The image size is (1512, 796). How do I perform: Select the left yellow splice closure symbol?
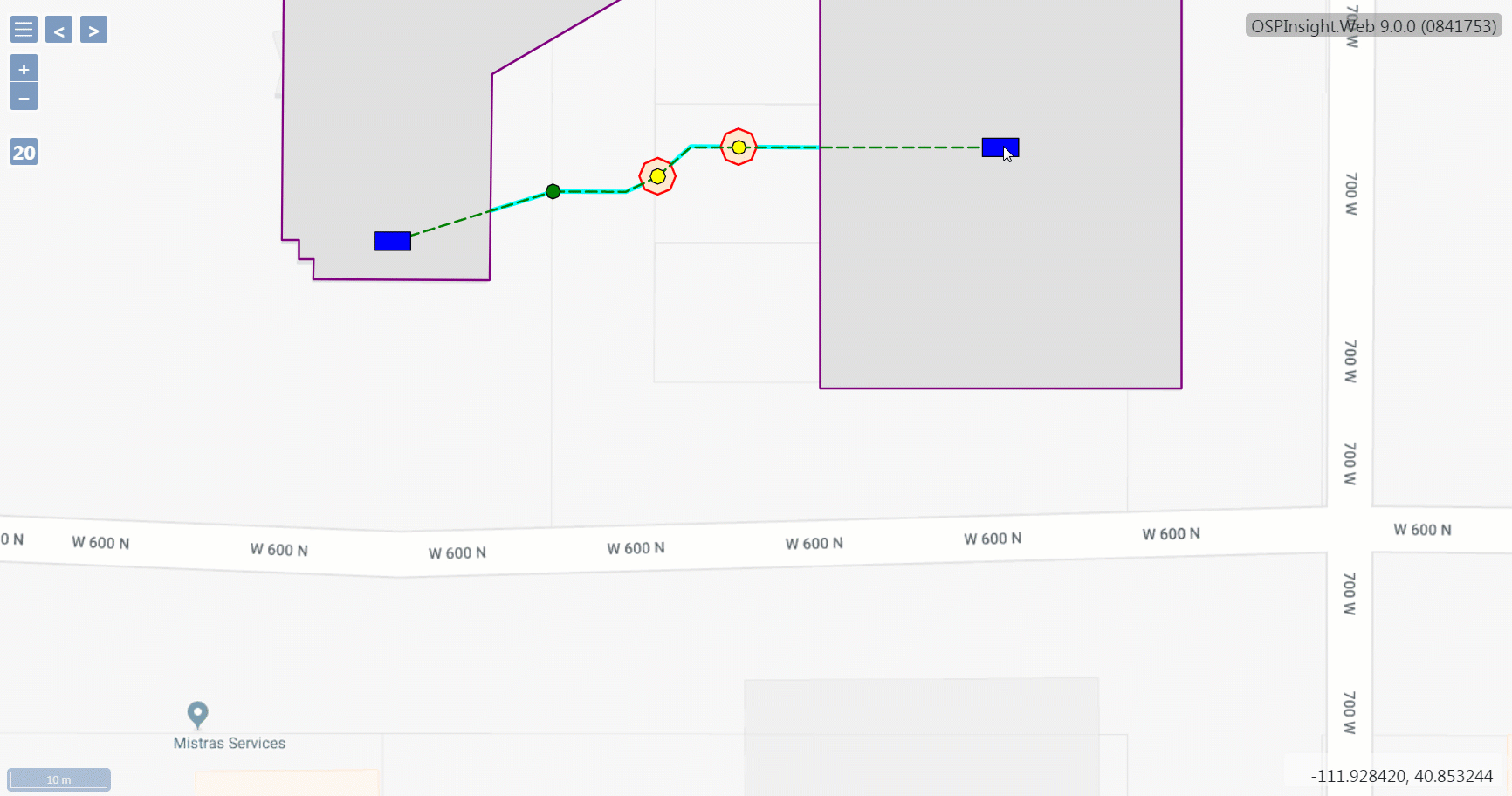[657, 176]
